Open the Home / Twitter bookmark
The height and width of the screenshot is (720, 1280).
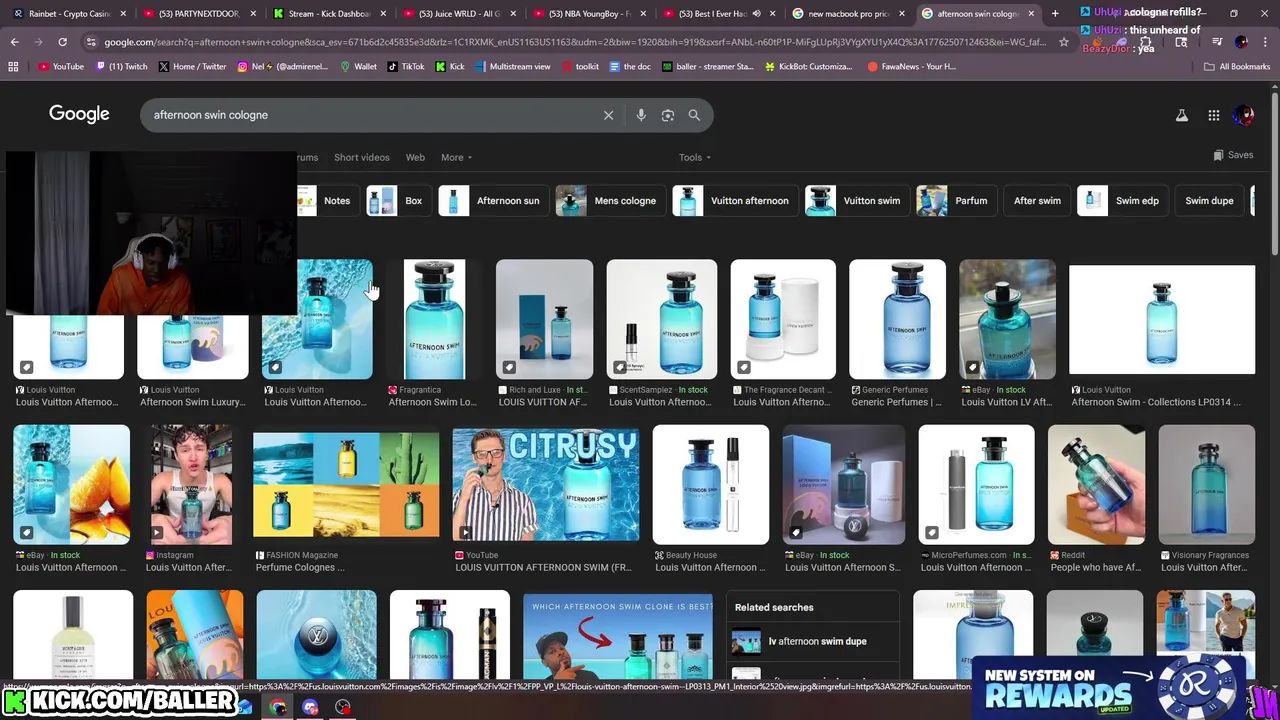[x=192, y=66]
